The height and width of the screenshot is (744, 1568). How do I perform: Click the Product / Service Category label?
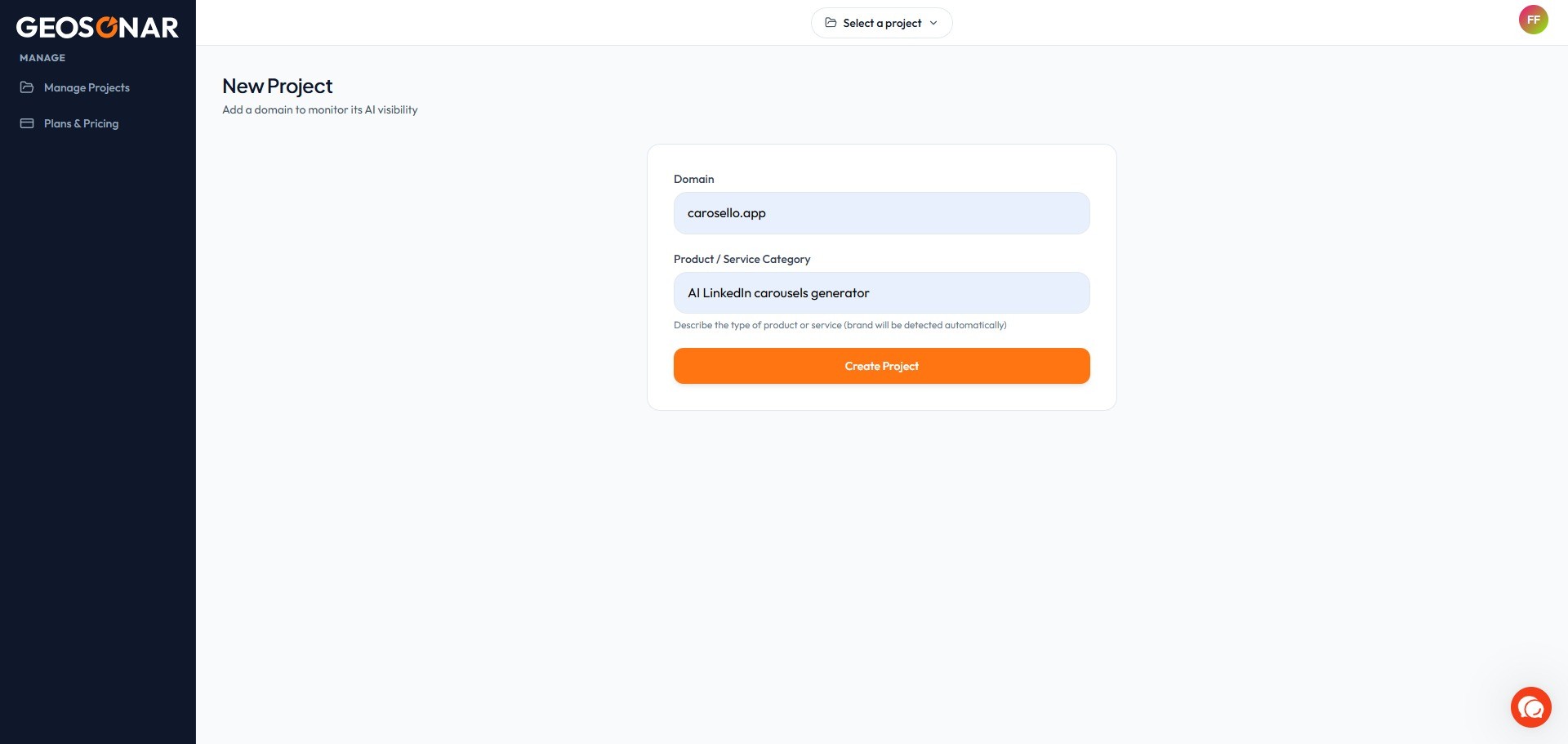(x=742, y=259)
